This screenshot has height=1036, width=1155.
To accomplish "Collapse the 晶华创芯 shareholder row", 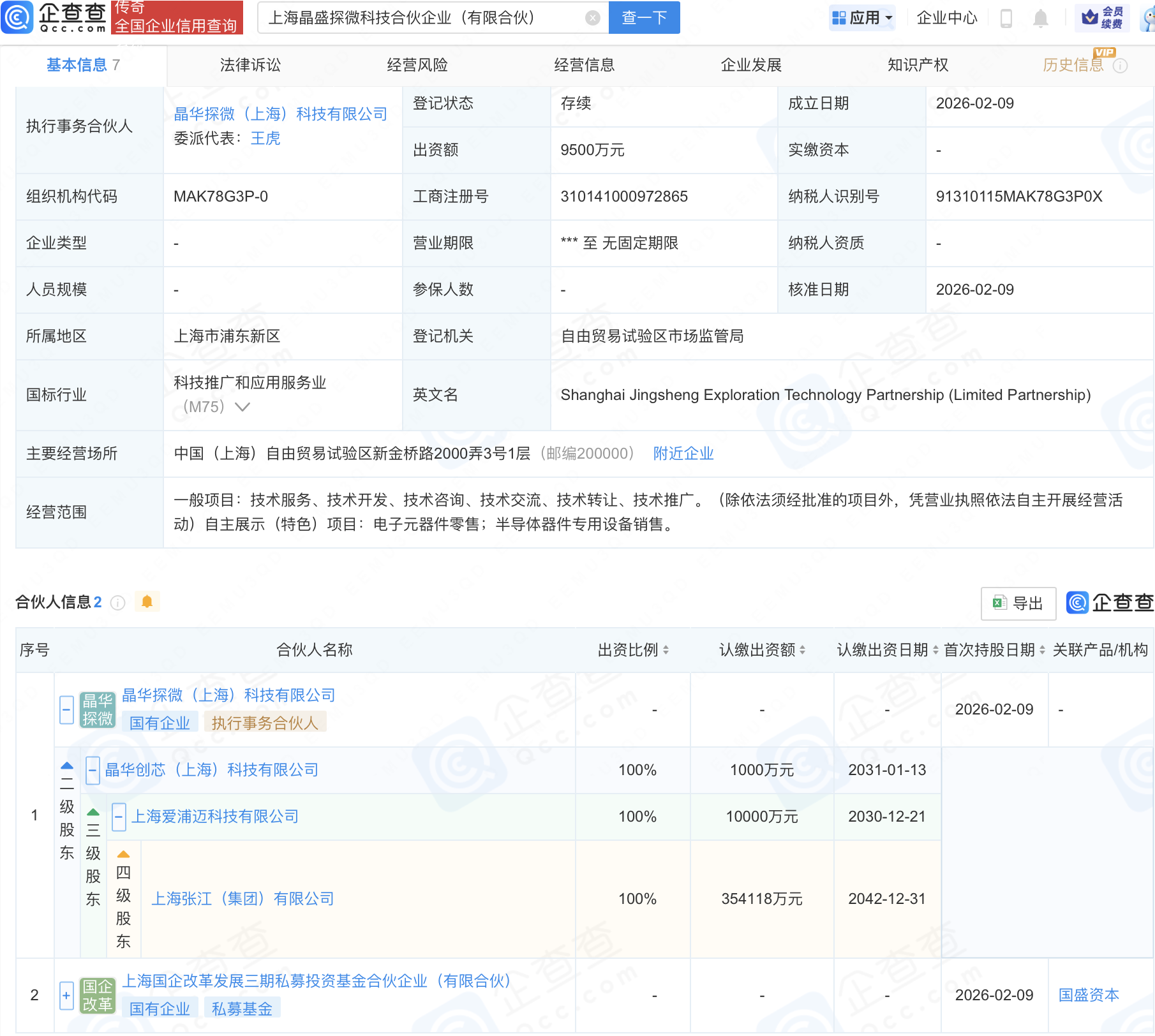I will coord(93,770).
